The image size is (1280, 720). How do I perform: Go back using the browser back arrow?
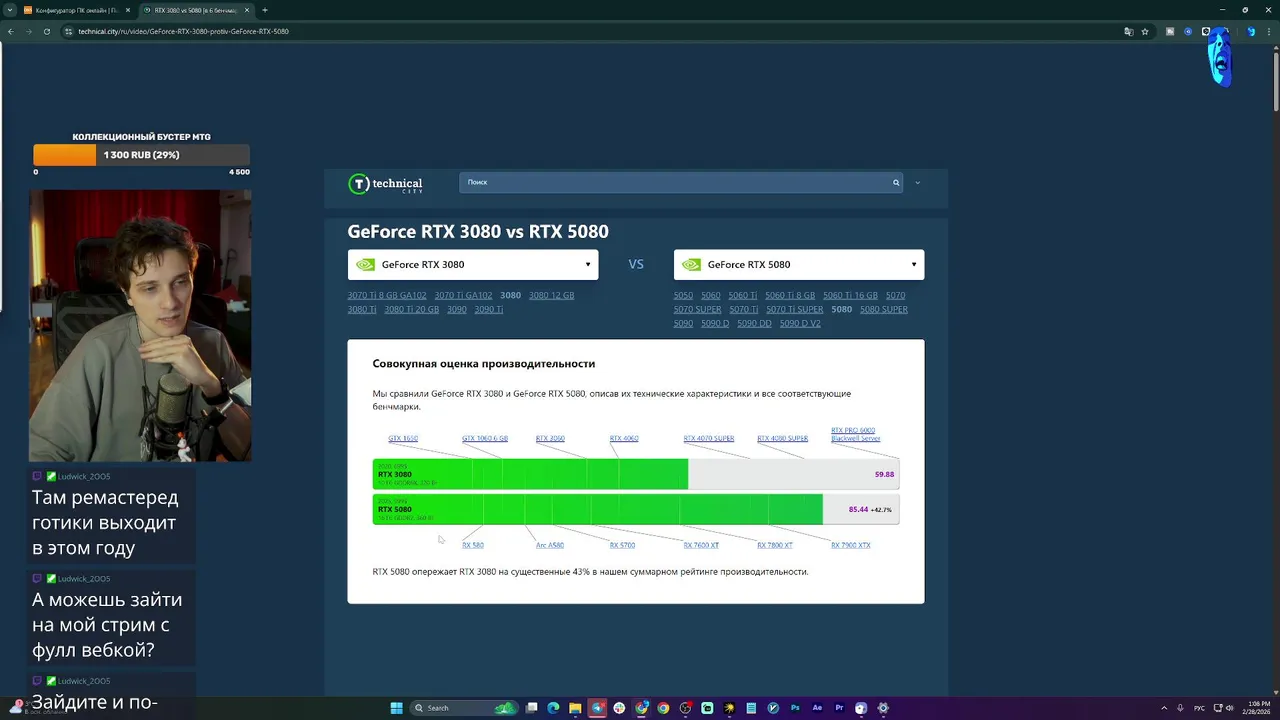click(10, 31)
